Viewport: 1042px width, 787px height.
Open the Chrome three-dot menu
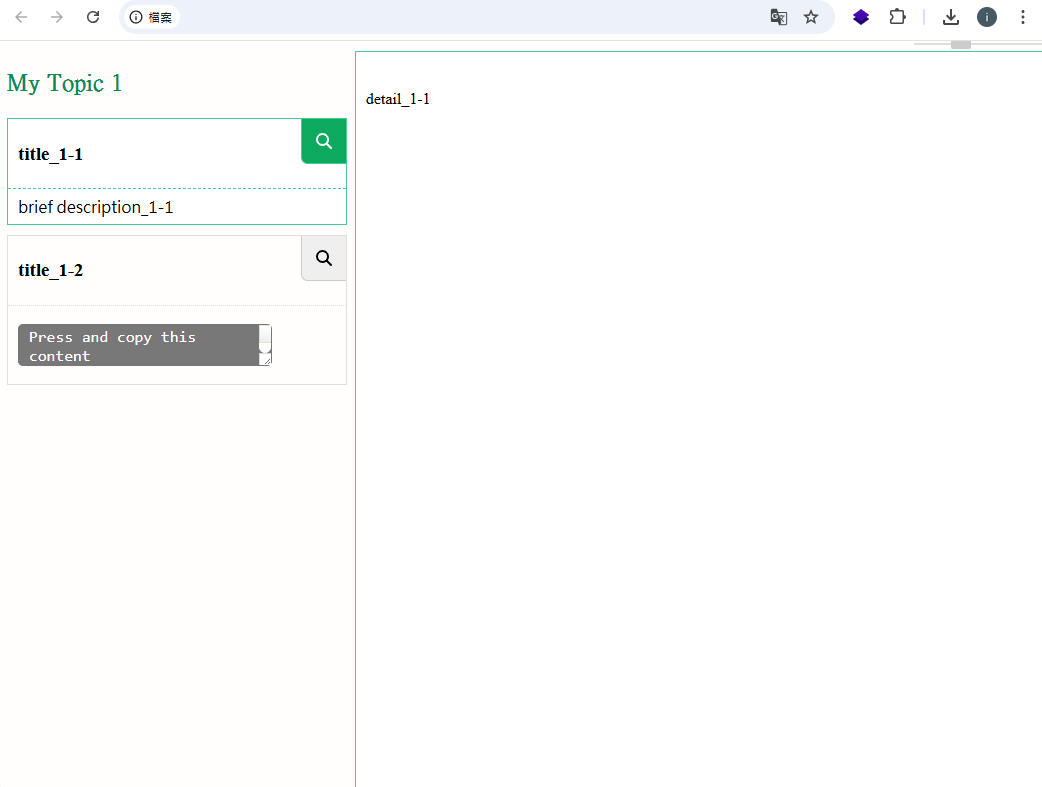(x=1022, y=17)
